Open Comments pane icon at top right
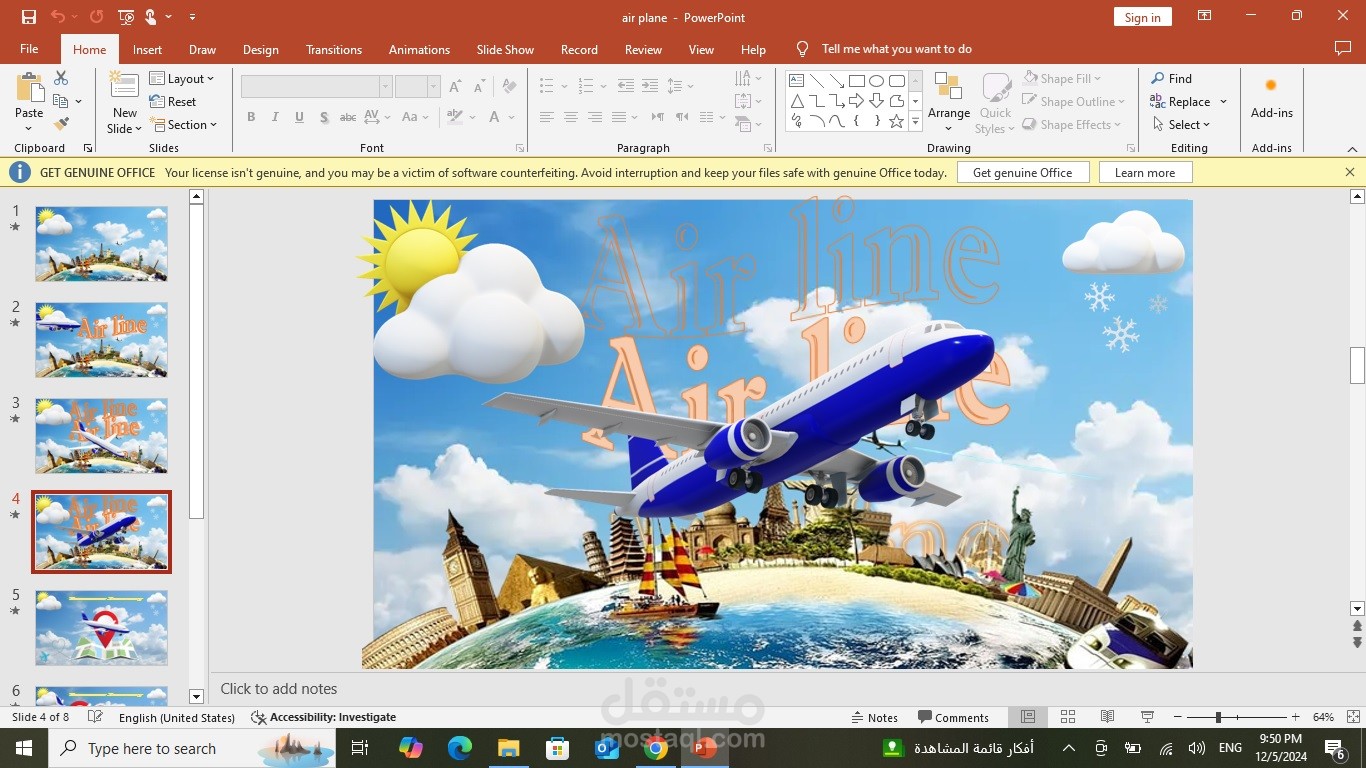Viewport: 1366px width, 768px height. pyautogui.click(x=1343, y=48)
